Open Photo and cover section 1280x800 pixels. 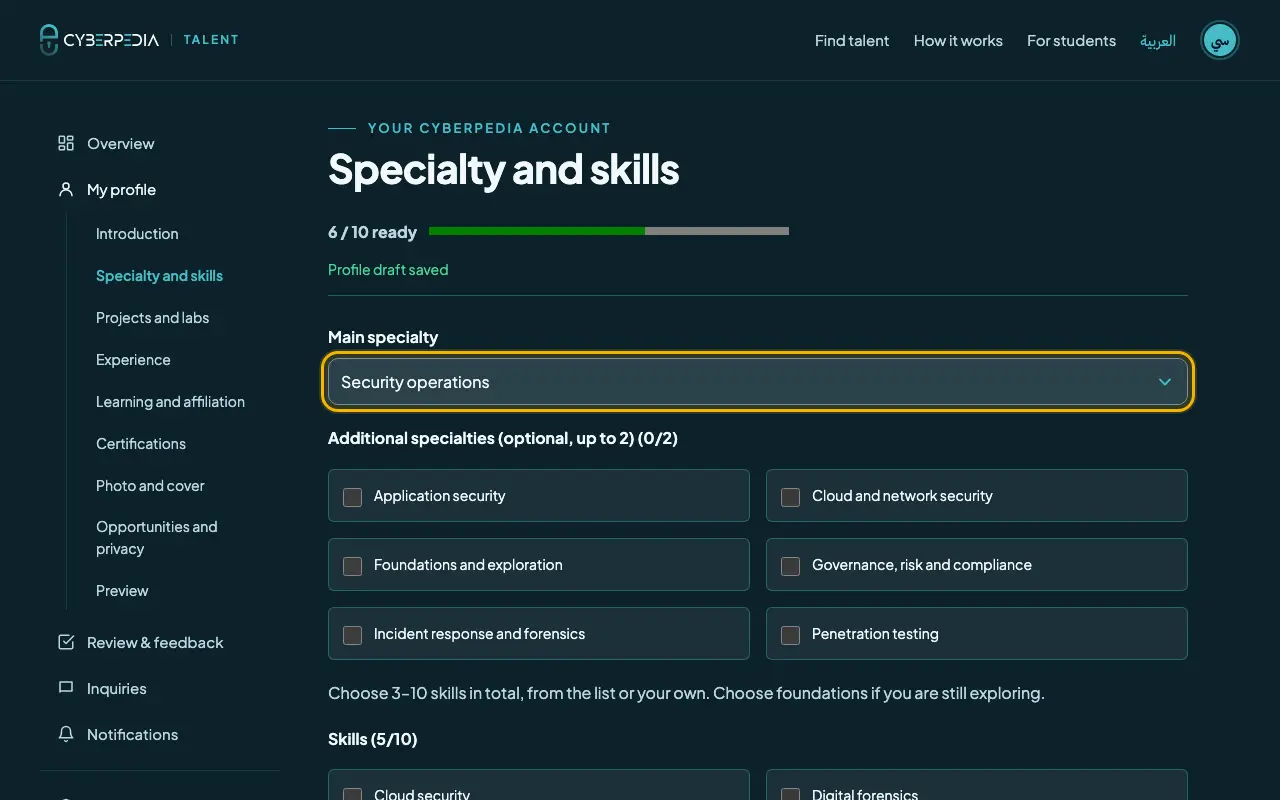pos(150,486)
